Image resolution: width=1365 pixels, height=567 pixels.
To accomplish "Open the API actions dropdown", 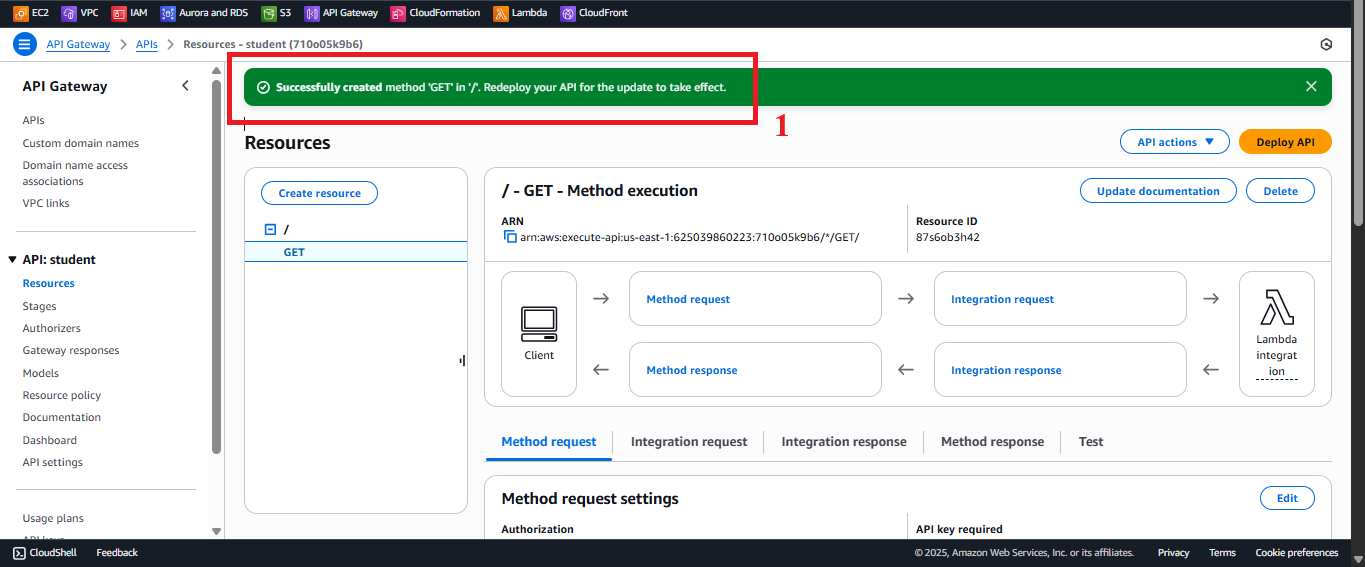I will 1175,142.
